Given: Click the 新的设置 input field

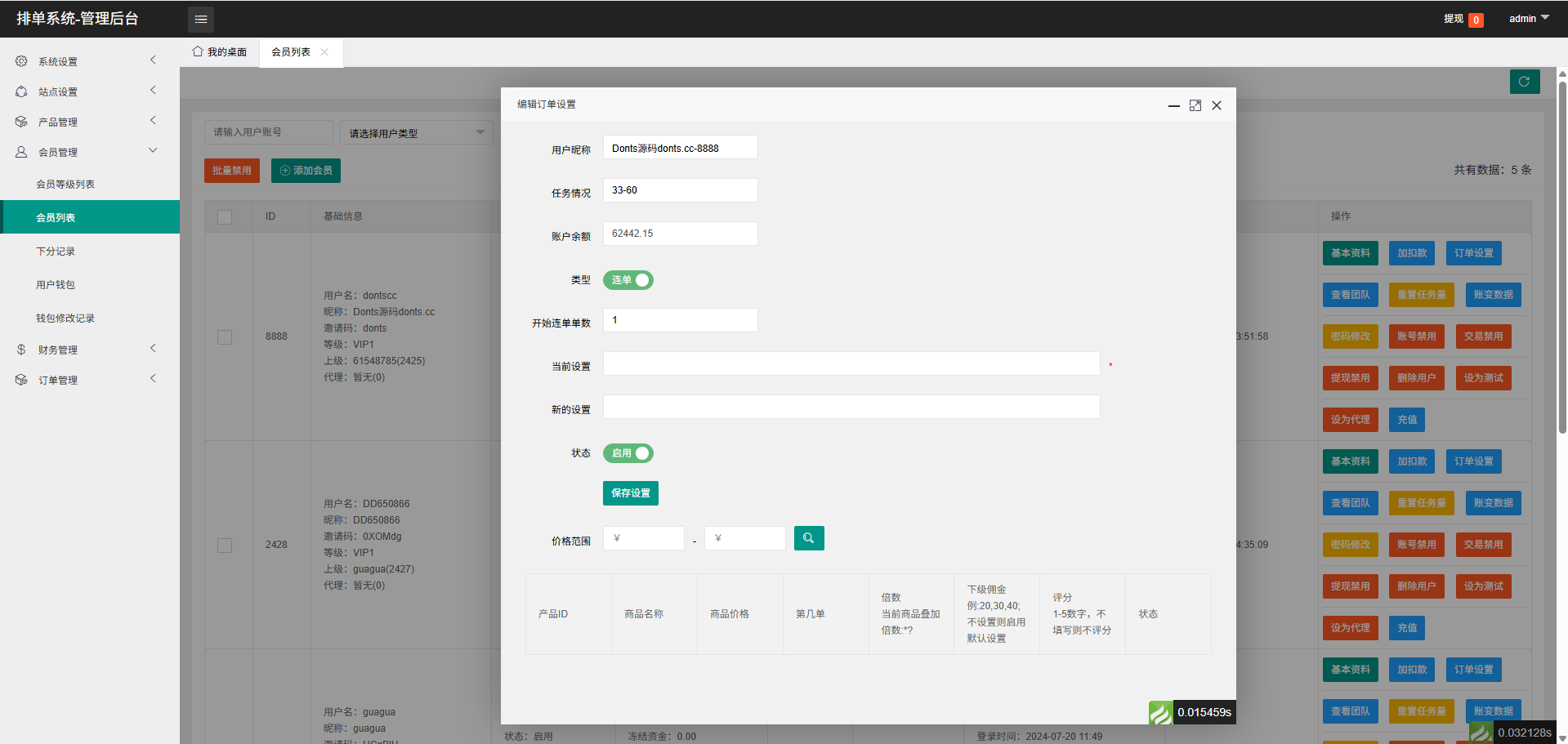Looking at the screenshot, I should [x=851, y=407].
